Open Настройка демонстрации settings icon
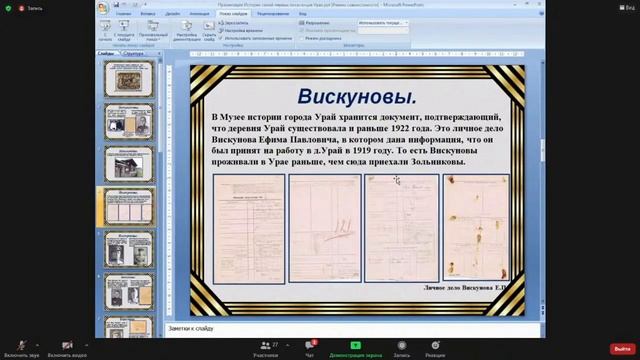This screenshot has width=640, height=360. 187,30
